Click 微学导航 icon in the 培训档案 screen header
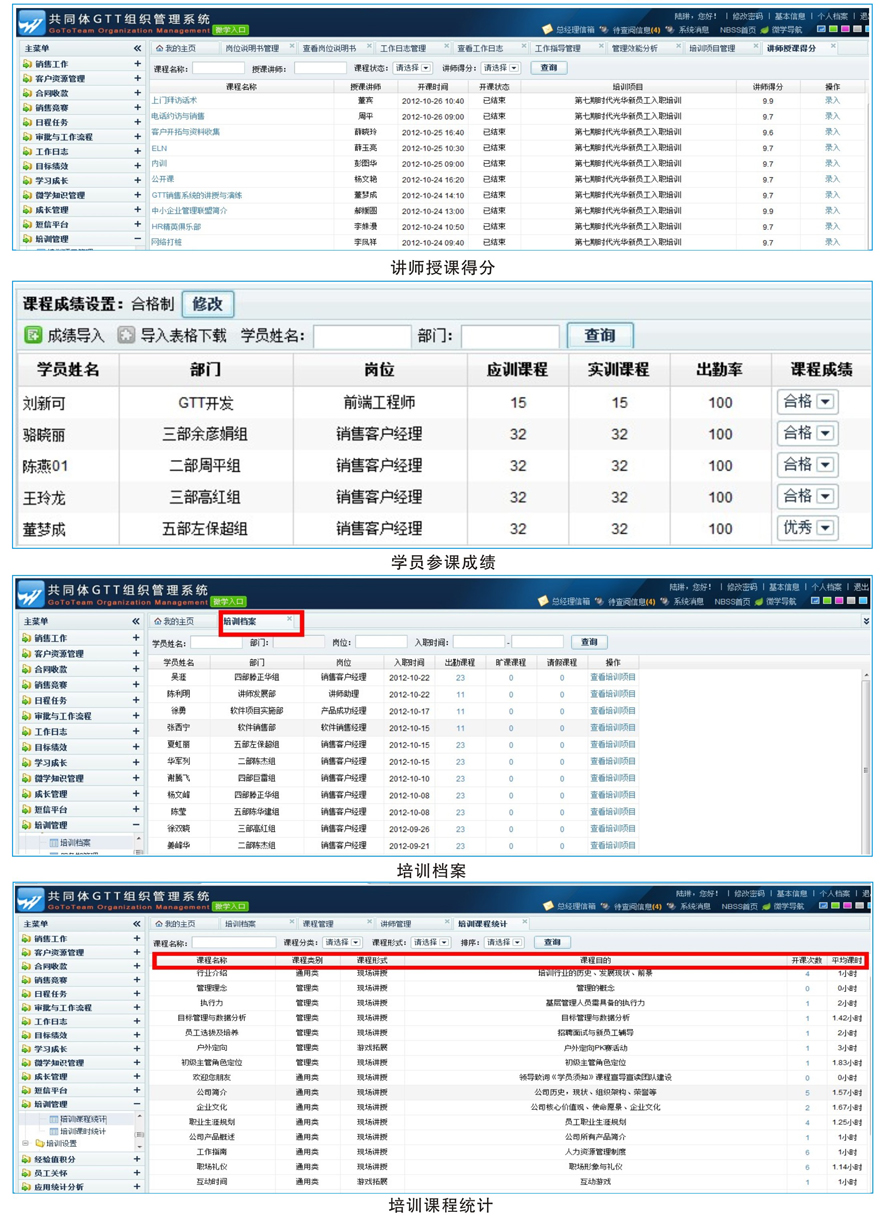The height and width of the screenshot is (1226, 880). click(758, 602)
